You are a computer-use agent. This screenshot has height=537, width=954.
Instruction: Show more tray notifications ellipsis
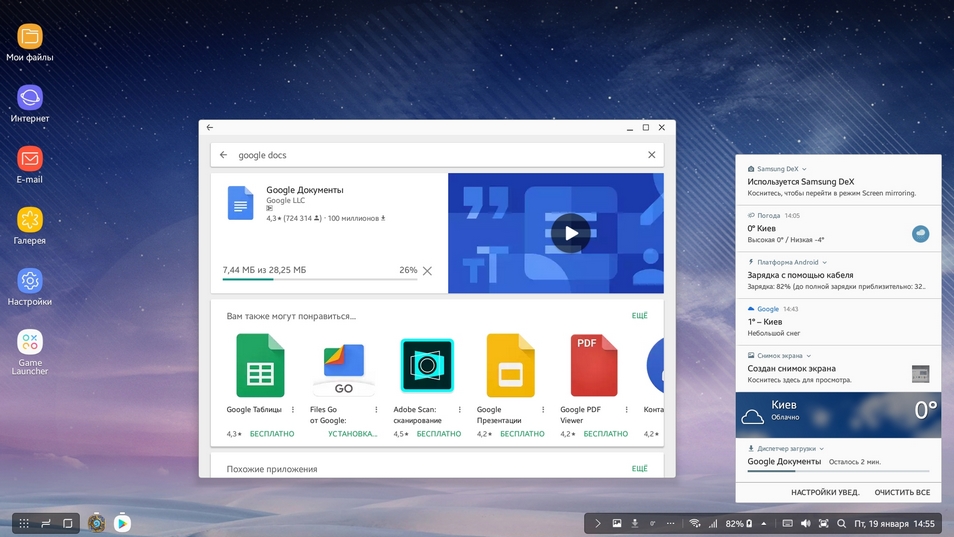coord(670,524)
